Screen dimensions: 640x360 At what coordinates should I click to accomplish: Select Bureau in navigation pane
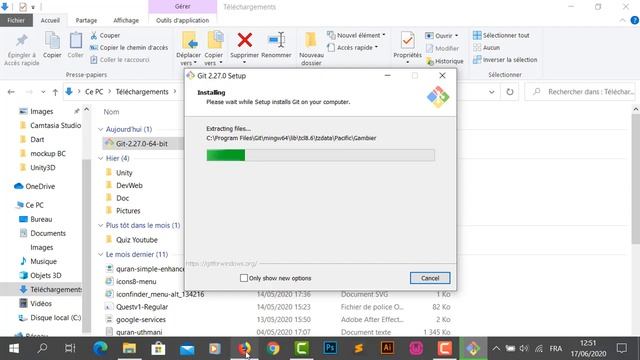41,219
